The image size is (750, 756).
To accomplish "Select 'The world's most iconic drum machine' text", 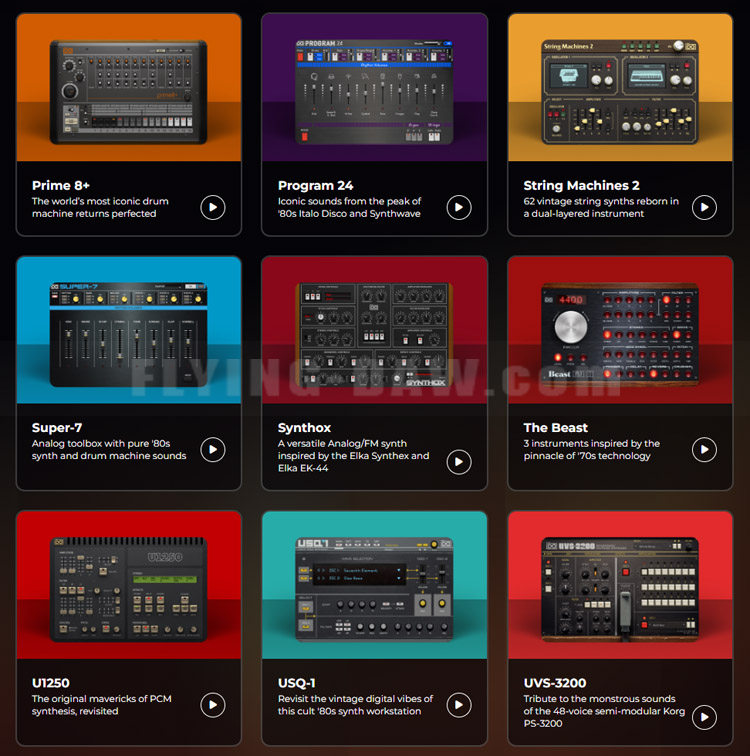I will 100,207.
